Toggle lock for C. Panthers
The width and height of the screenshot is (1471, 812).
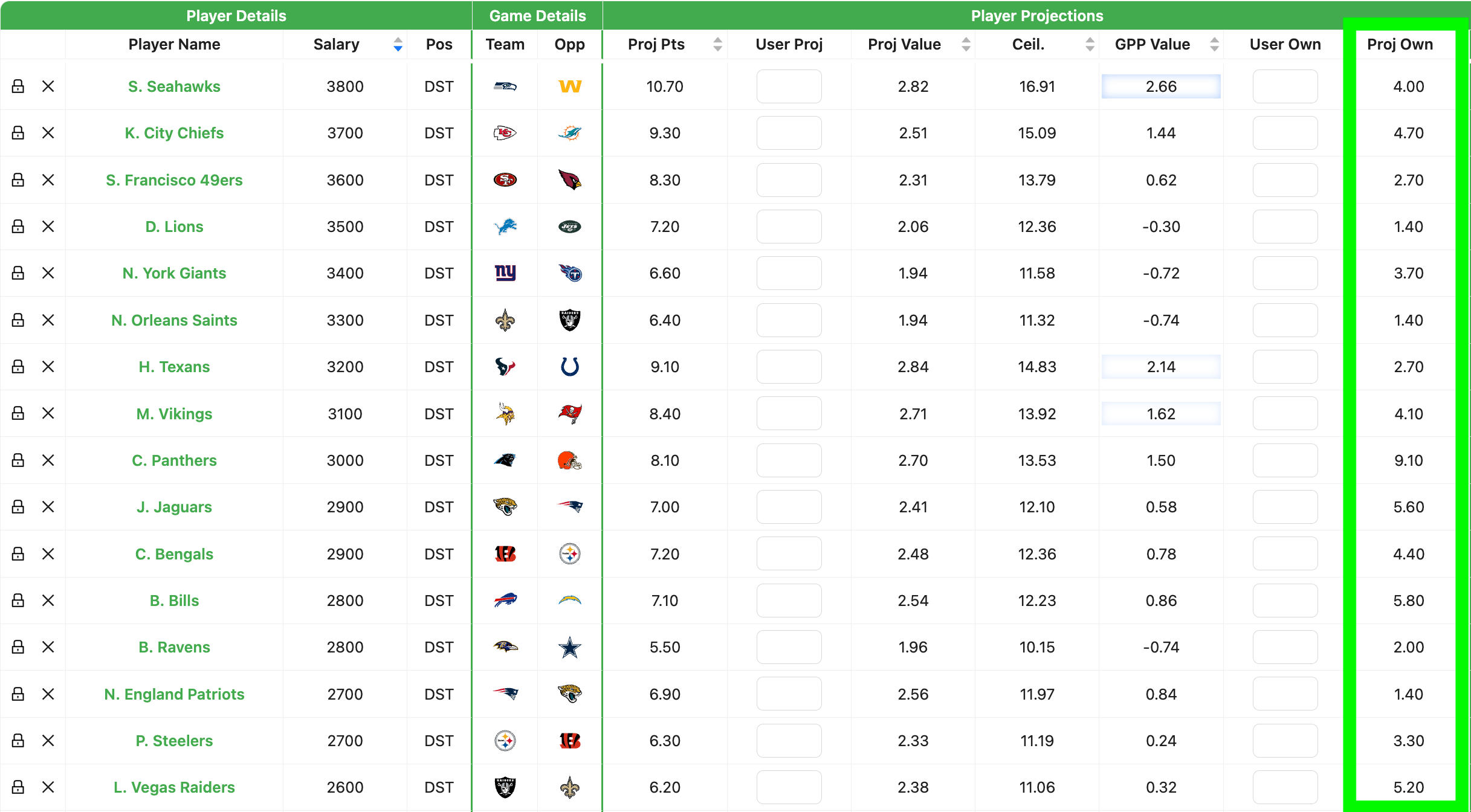(18, 460)
